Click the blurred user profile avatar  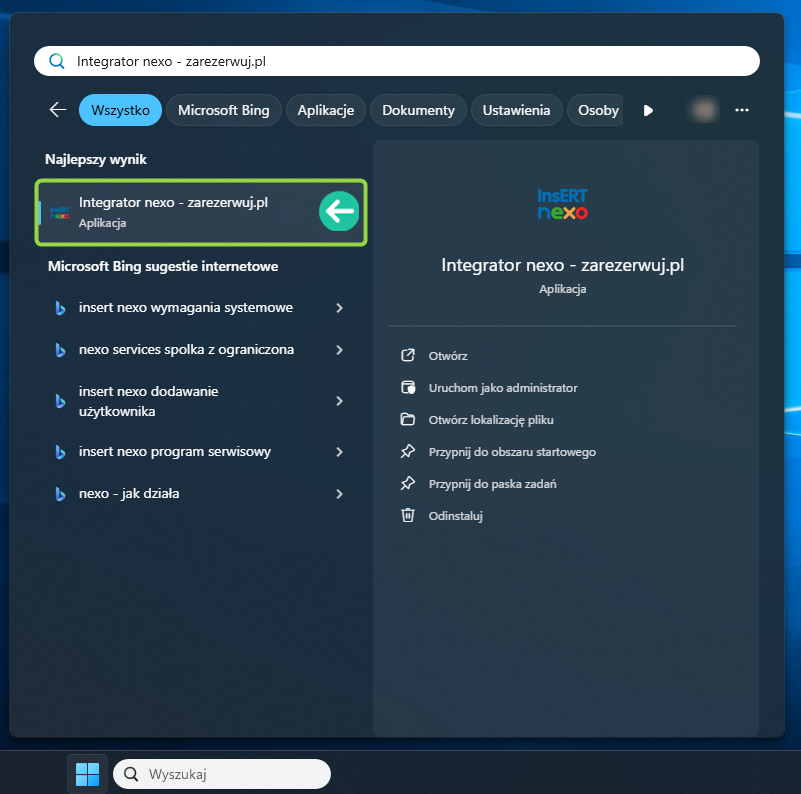(x=703, y=110)
